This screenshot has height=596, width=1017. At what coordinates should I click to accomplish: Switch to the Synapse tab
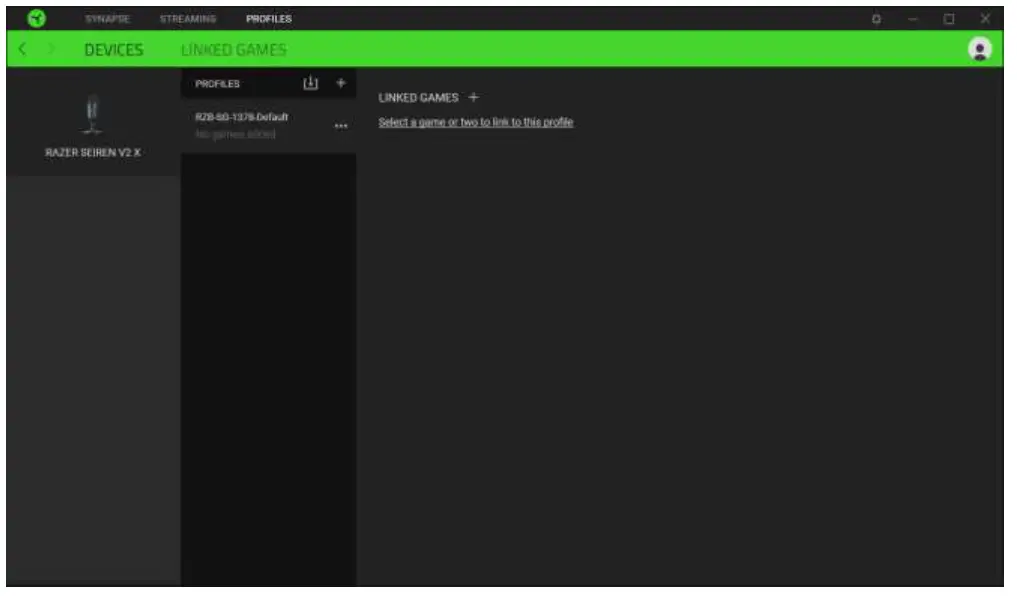(110, 17)
